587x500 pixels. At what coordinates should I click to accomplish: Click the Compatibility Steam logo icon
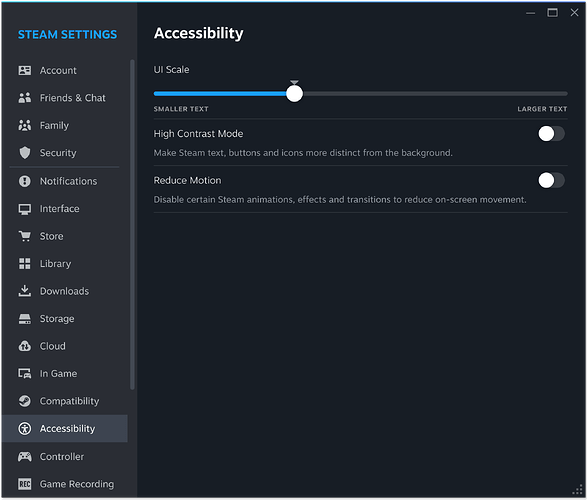[x=25, y=401]
